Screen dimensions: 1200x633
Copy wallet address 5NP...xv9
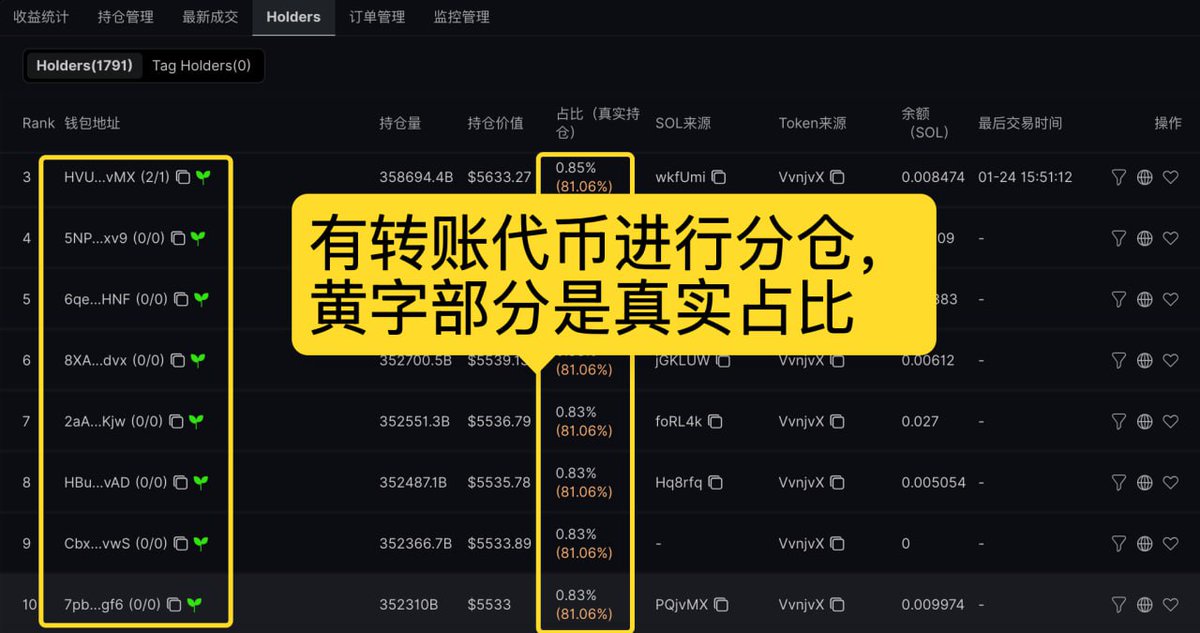click(x=178, y=238)
